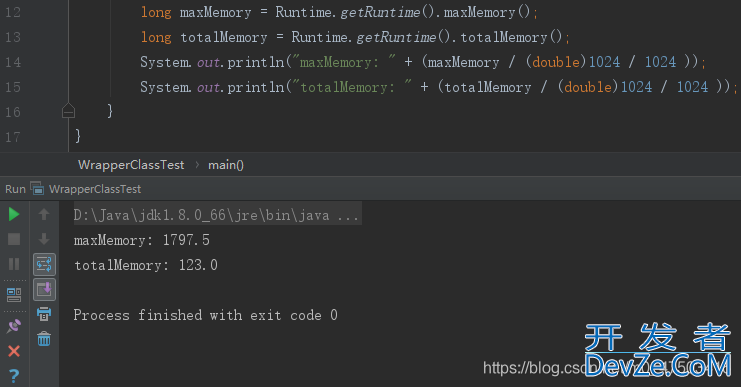Click (double) cast on line 14
741x387 pixels.
point(556,62)
